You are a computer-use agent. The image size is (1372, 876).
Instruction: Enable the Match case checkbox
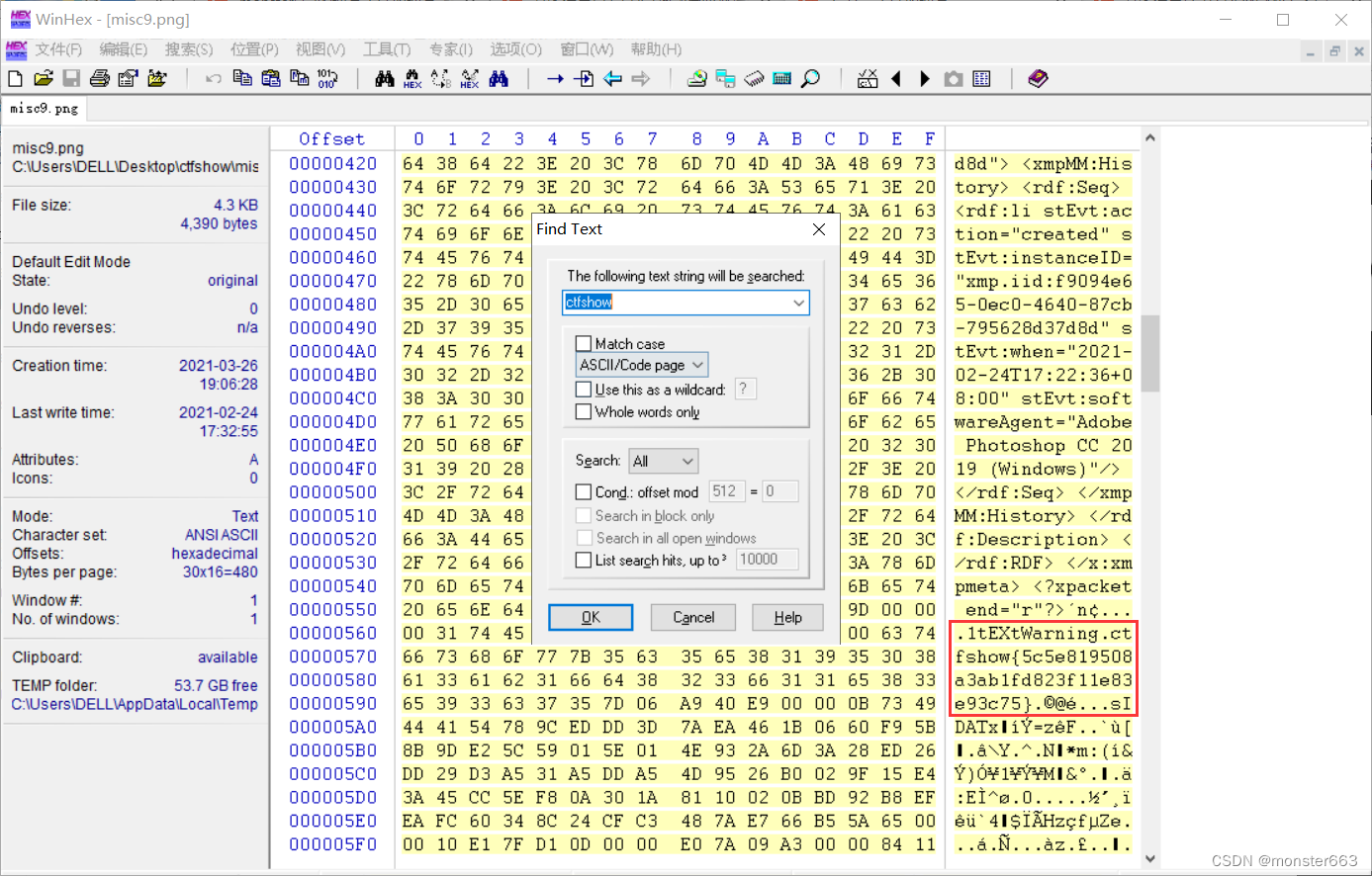click(584, 344)
